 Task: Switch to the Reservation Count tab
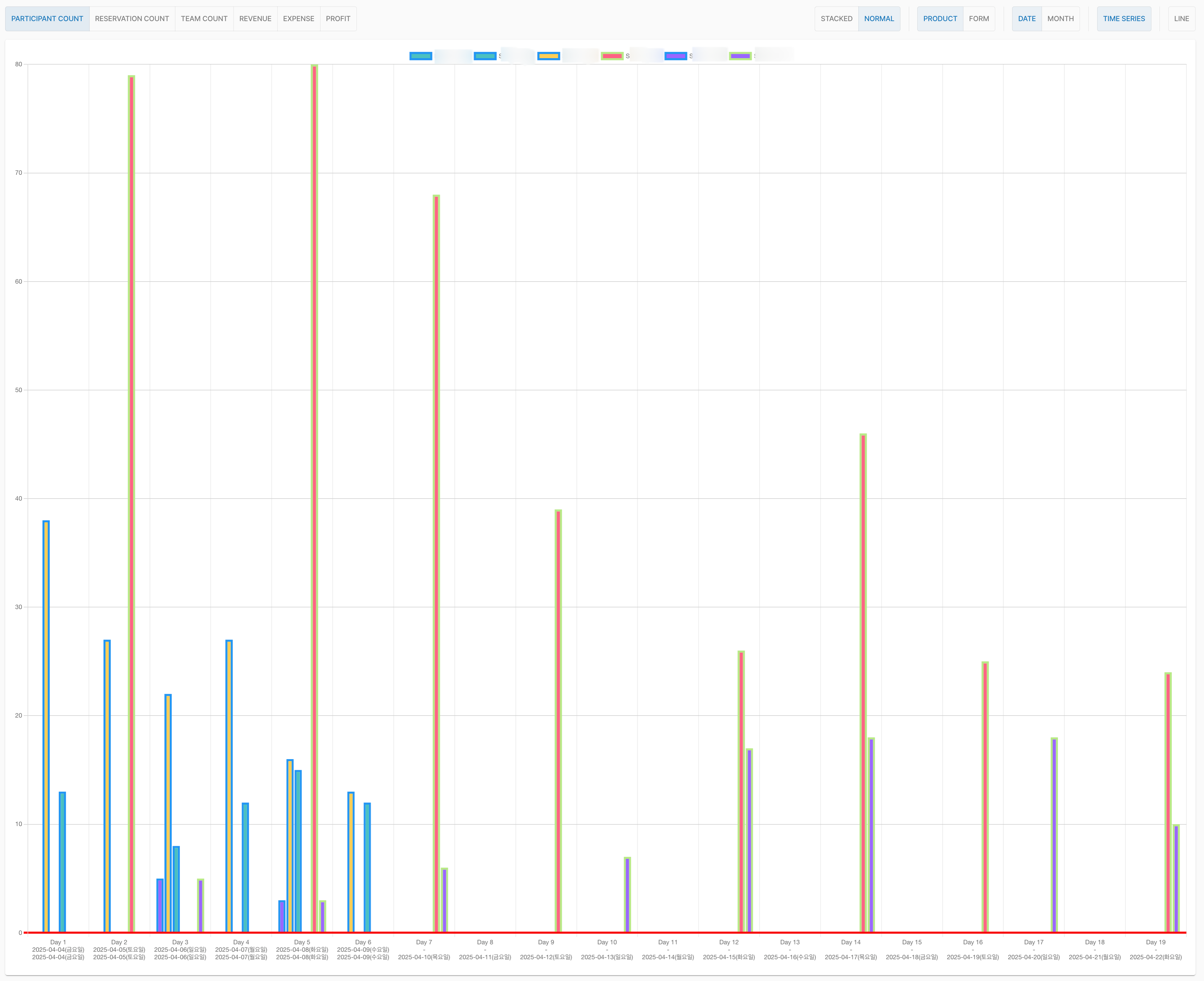(132, 19)
